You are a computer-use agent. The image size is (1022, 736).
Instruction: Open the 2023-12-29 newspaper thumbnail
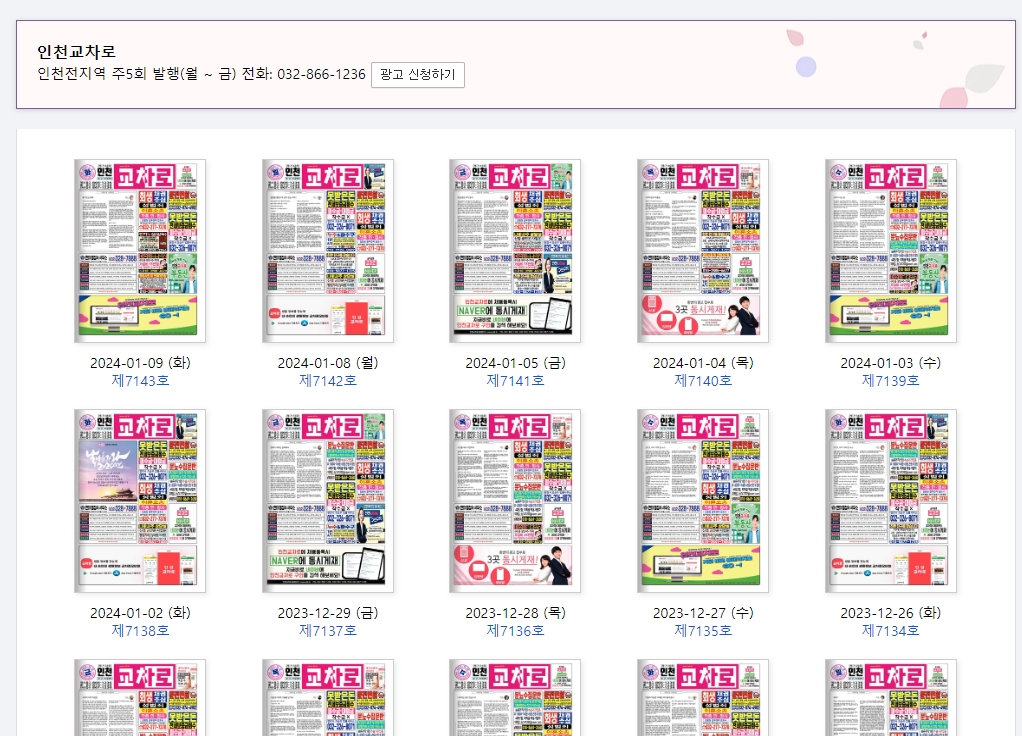click(327, 500)
